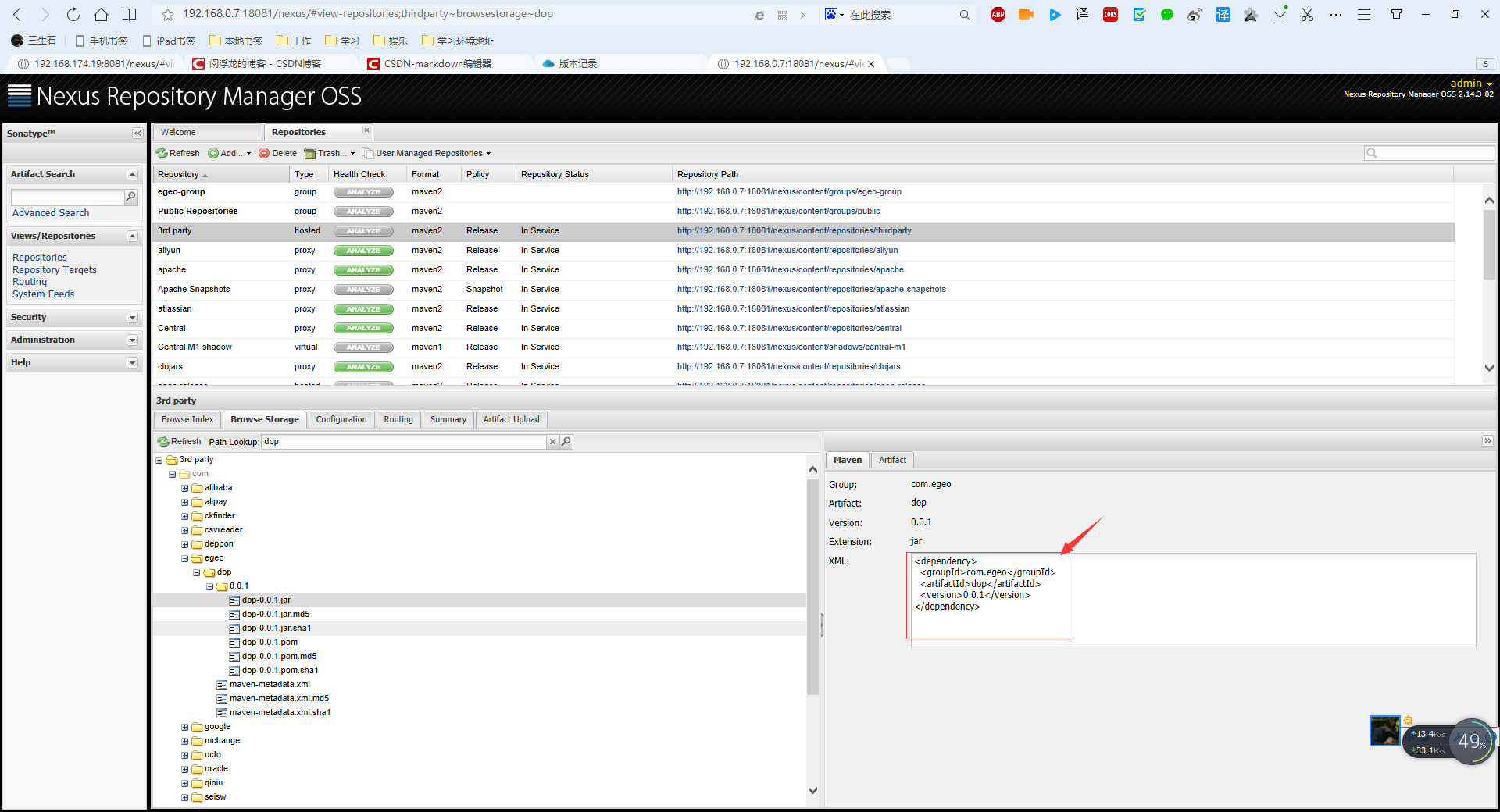Viewport: 1500px width, 812px height.
Task: Close the active 192.168.0.7 browser tab
Action: [871, 64]
